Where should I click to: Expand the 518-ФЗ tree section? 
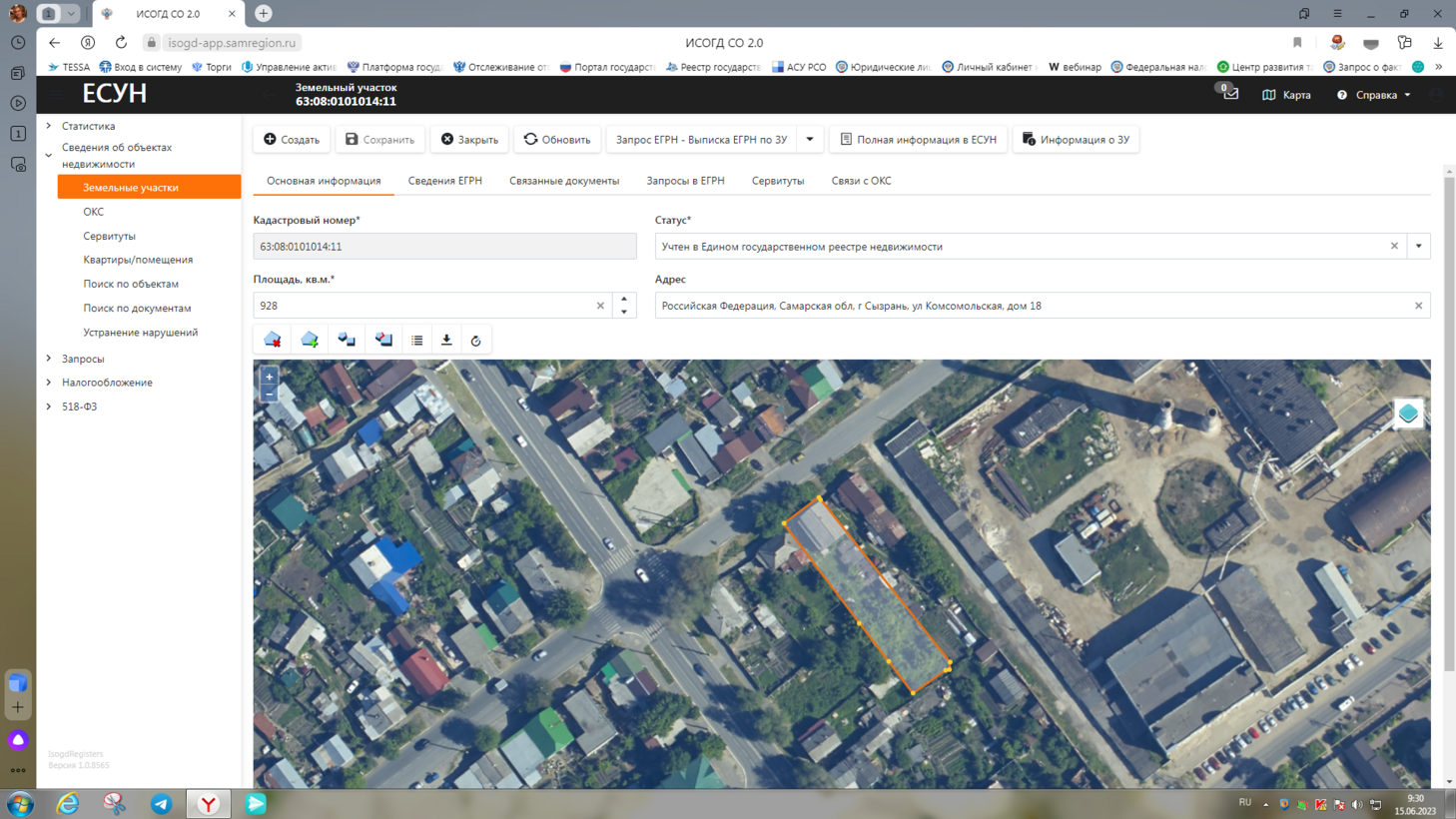point(48,407)
